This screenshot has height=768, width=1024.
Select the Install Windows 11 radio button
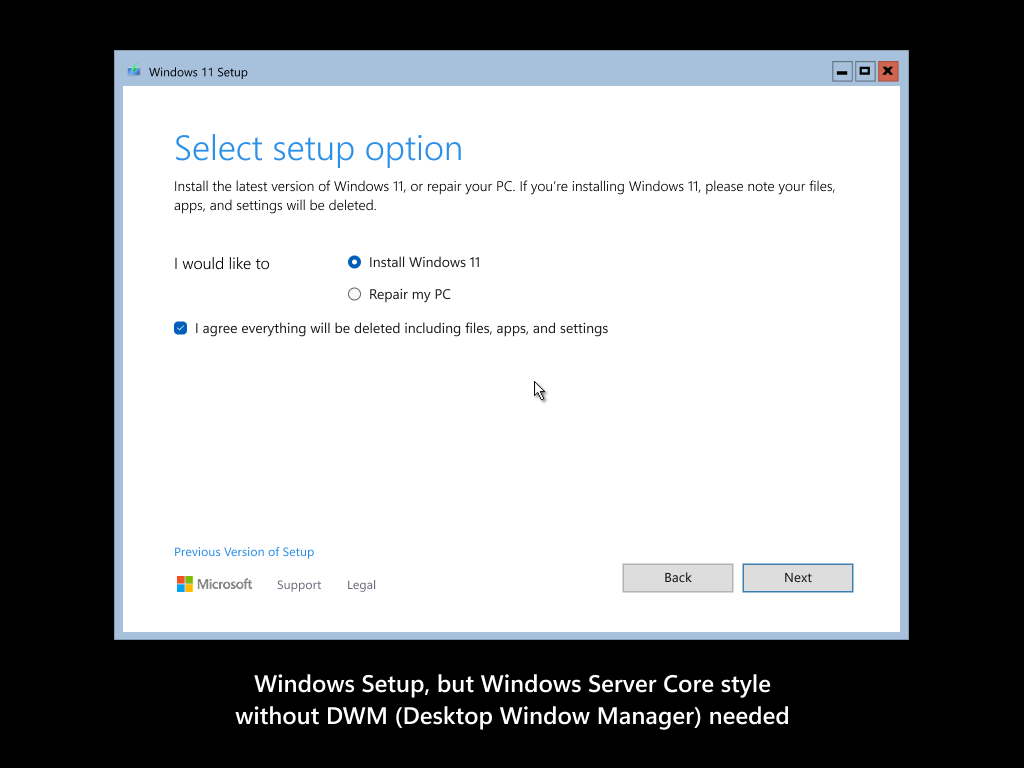point(354,262)
